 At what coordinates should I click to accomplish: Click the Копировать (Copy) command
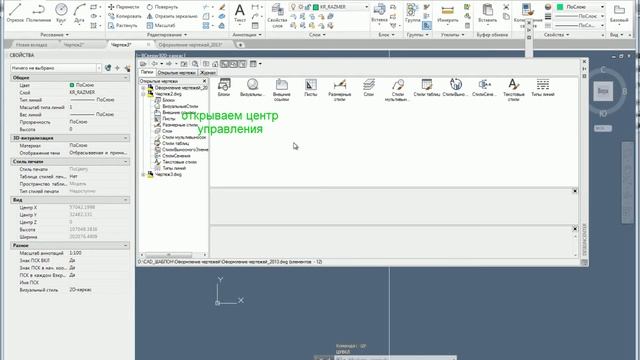pos(125,16)
